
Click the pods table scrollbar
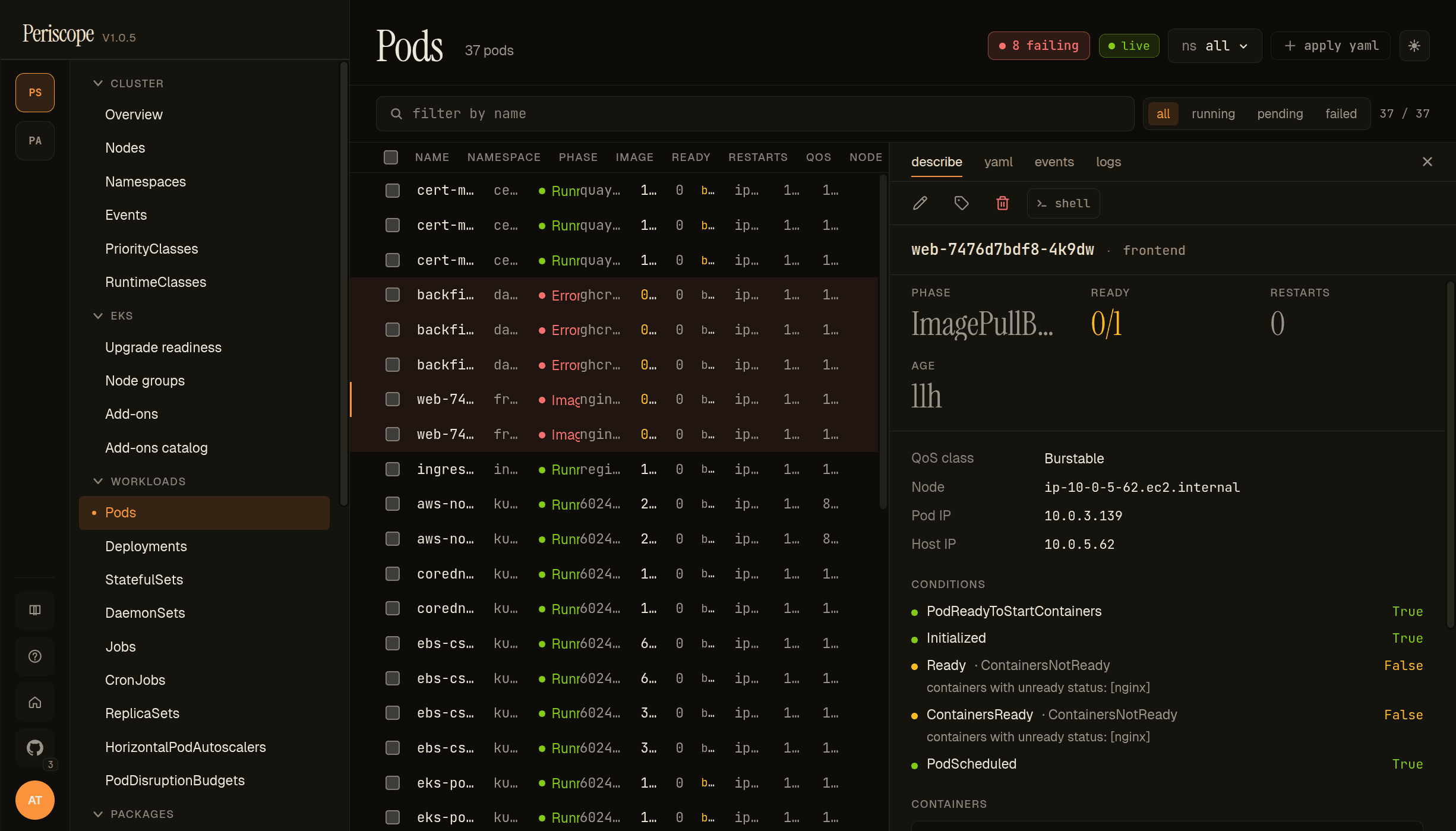(x=883, y=342)
